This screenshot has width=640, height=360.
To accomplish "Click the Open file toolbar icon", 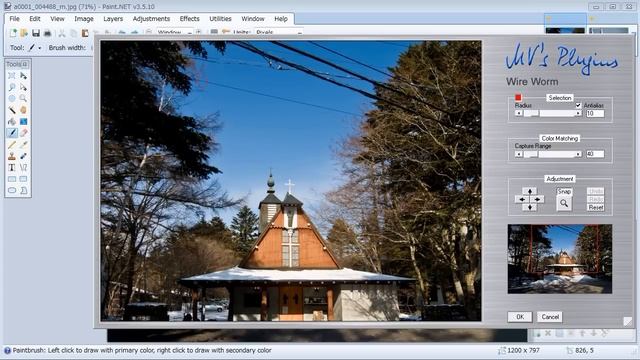I will (x=24, y=33).
